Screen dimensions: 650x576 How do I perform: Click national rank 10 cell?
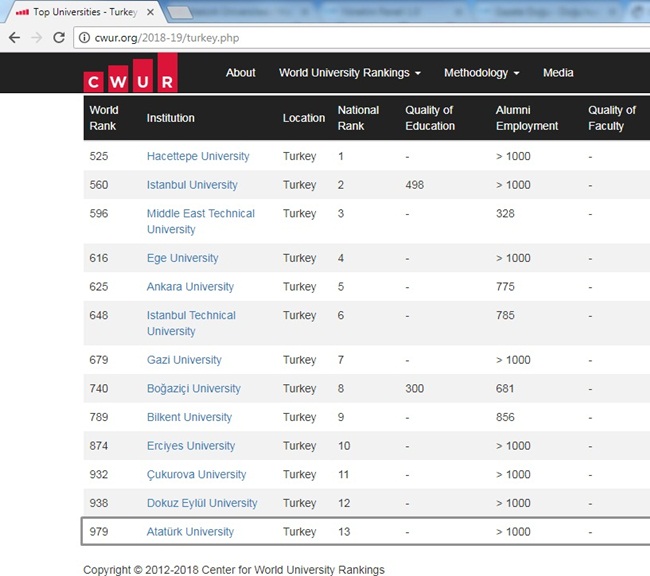(344, 446)
